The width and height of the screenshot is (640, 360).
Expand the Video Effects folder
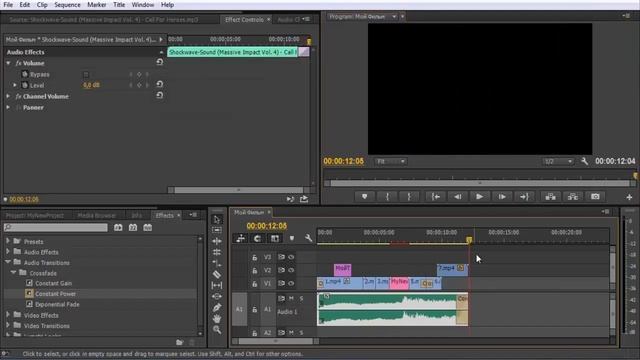(8, 315)
